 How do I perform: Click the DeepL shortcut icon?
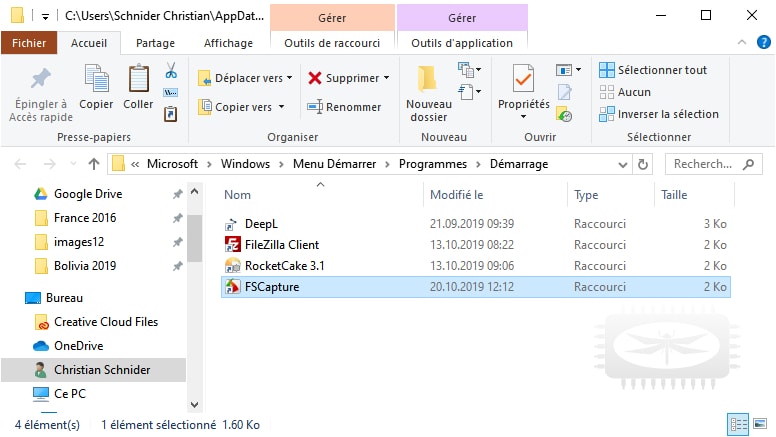(x=231, y=224)
